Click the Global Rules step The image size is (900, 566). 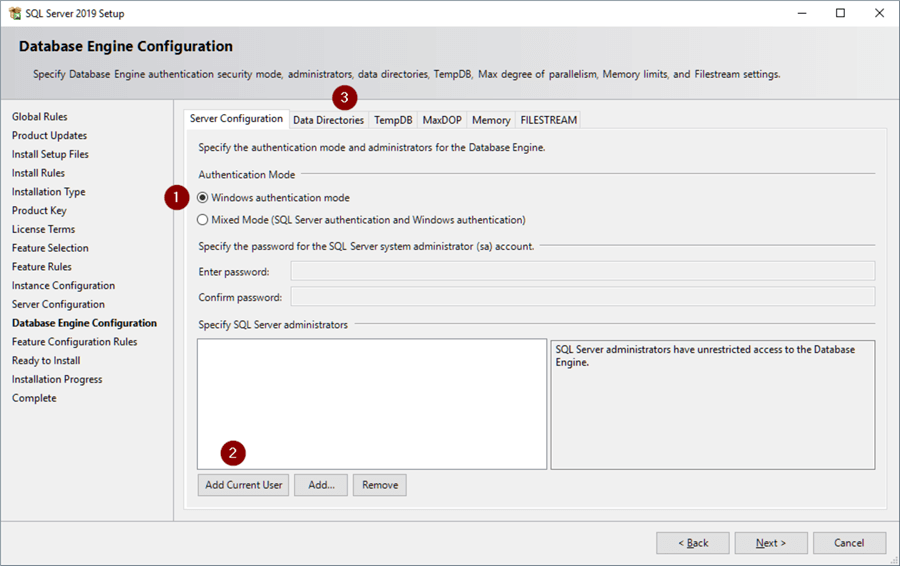tap(40, 117)
